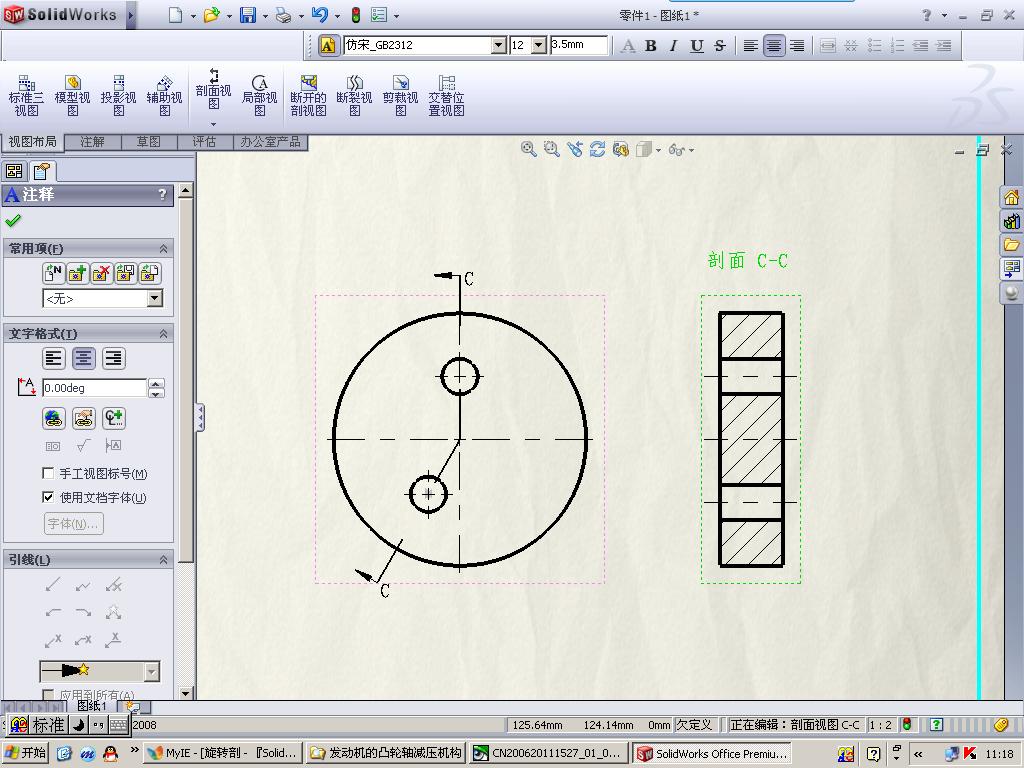The height and width of the screenshot is (768, 1024).
Task: Click the text angle 0.00deg input field
Action: click(95, 388)
